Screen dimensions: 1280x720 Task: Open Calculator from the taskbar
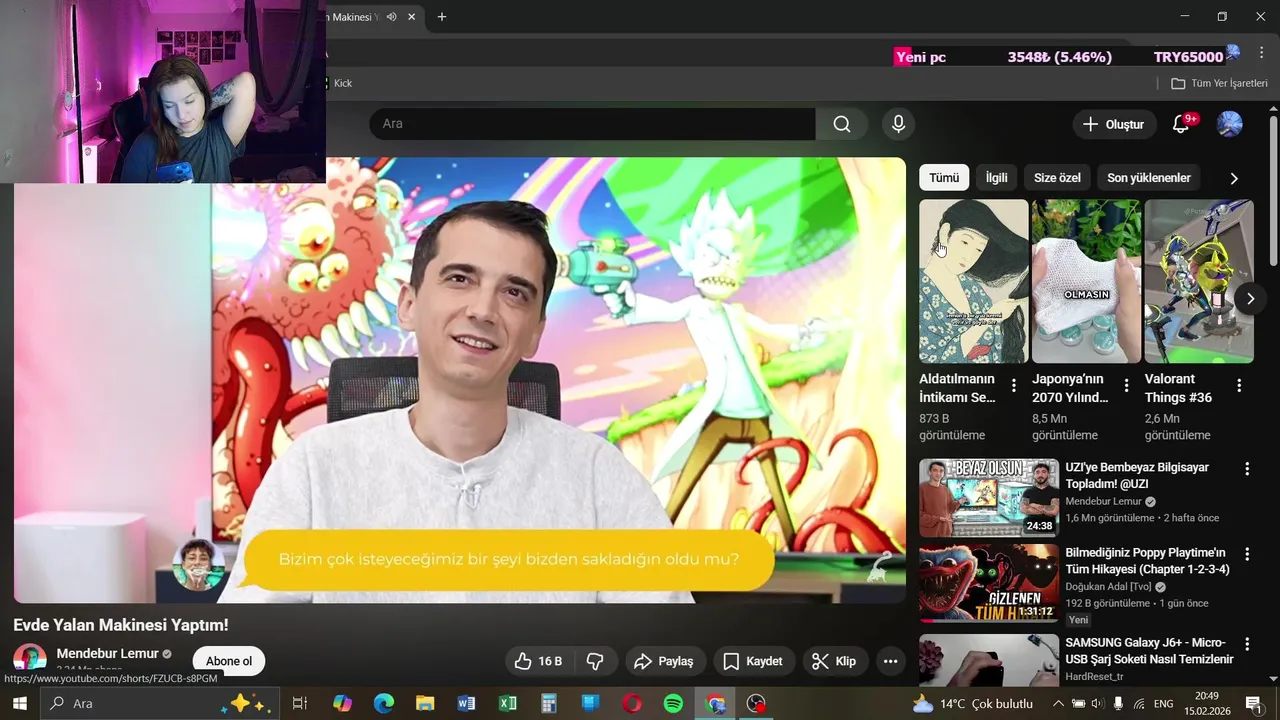pos(549,703)
